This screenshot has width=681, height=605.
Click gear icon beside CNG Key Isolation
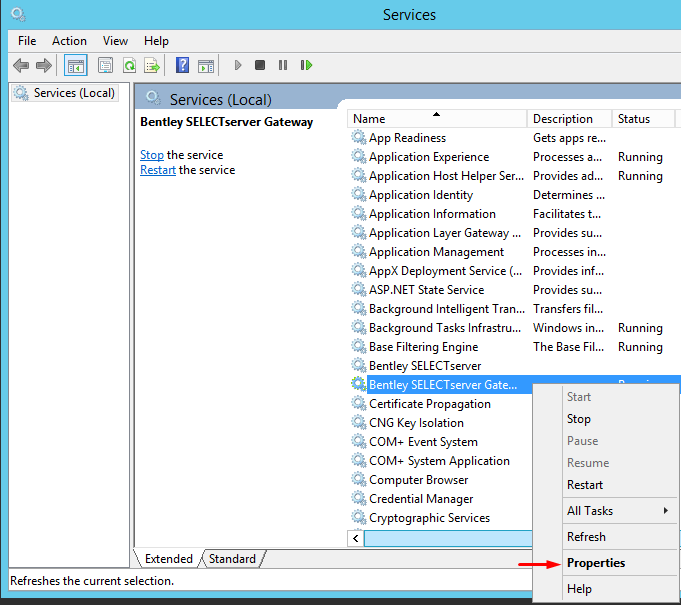coord(358,422)
